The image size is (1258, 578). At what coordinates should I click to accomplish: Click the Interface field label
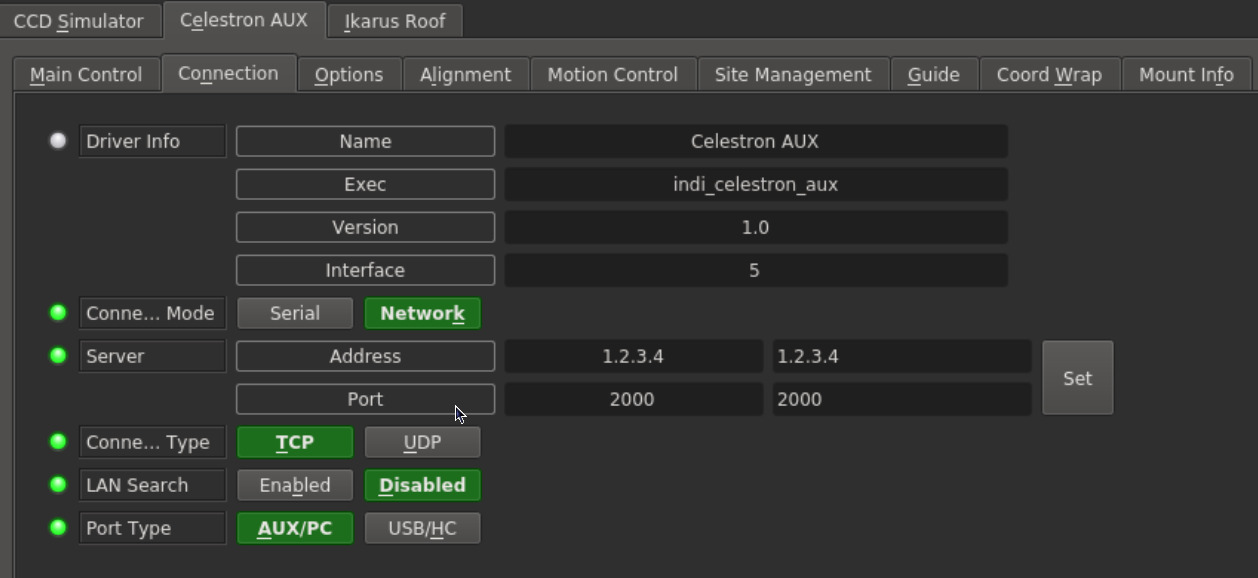365,270
